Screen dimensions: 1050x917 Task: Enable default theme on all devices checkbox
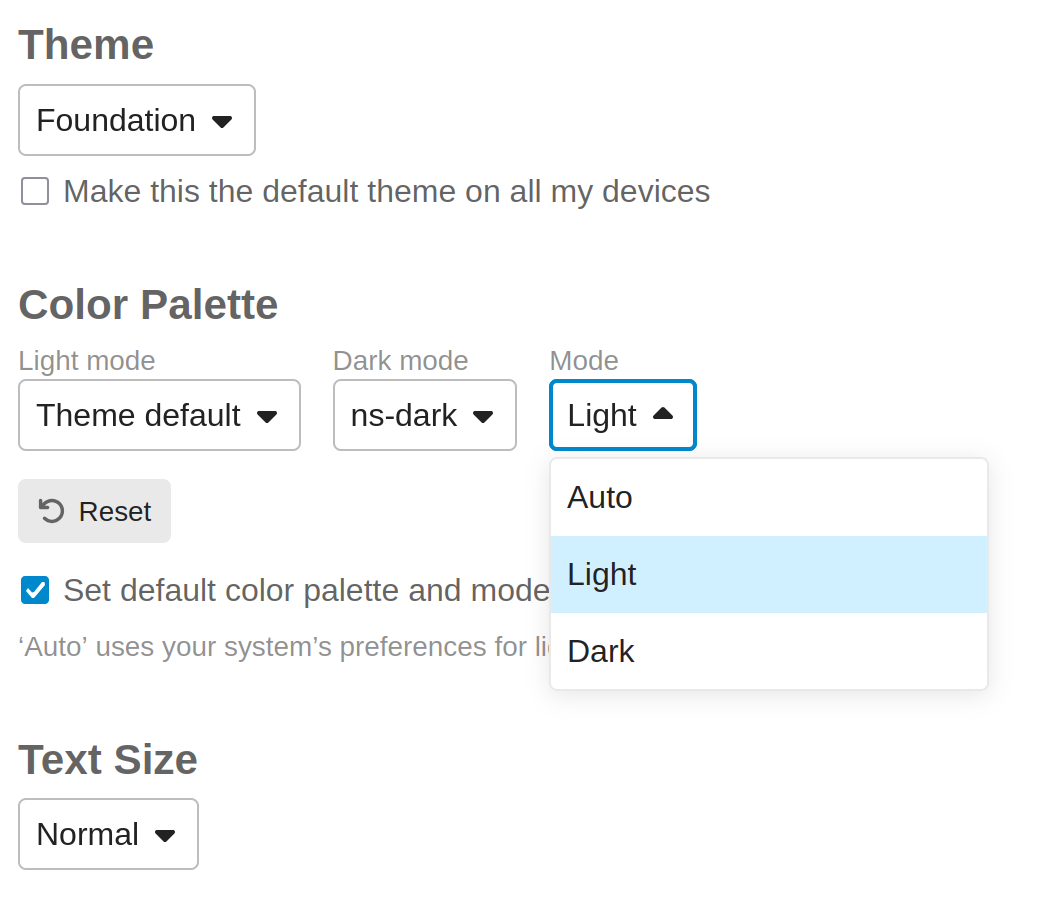[35, 191]
